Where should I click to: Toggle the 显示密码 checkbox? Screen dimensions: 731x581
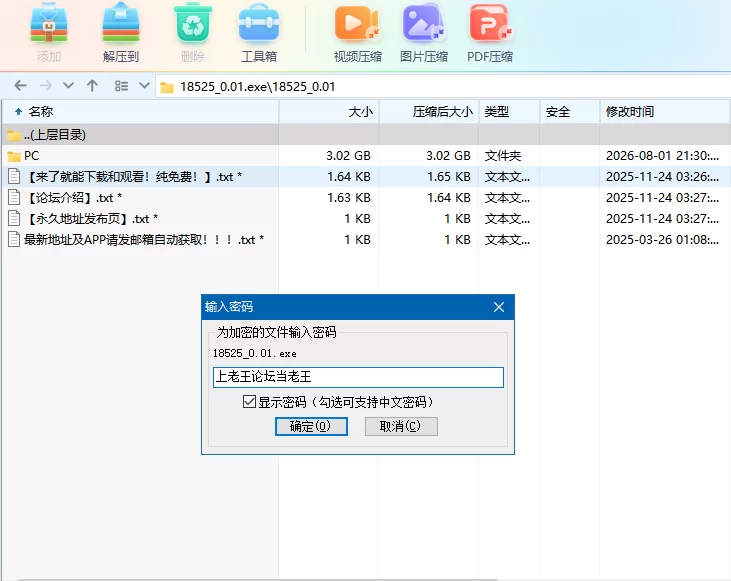[249, 401]
